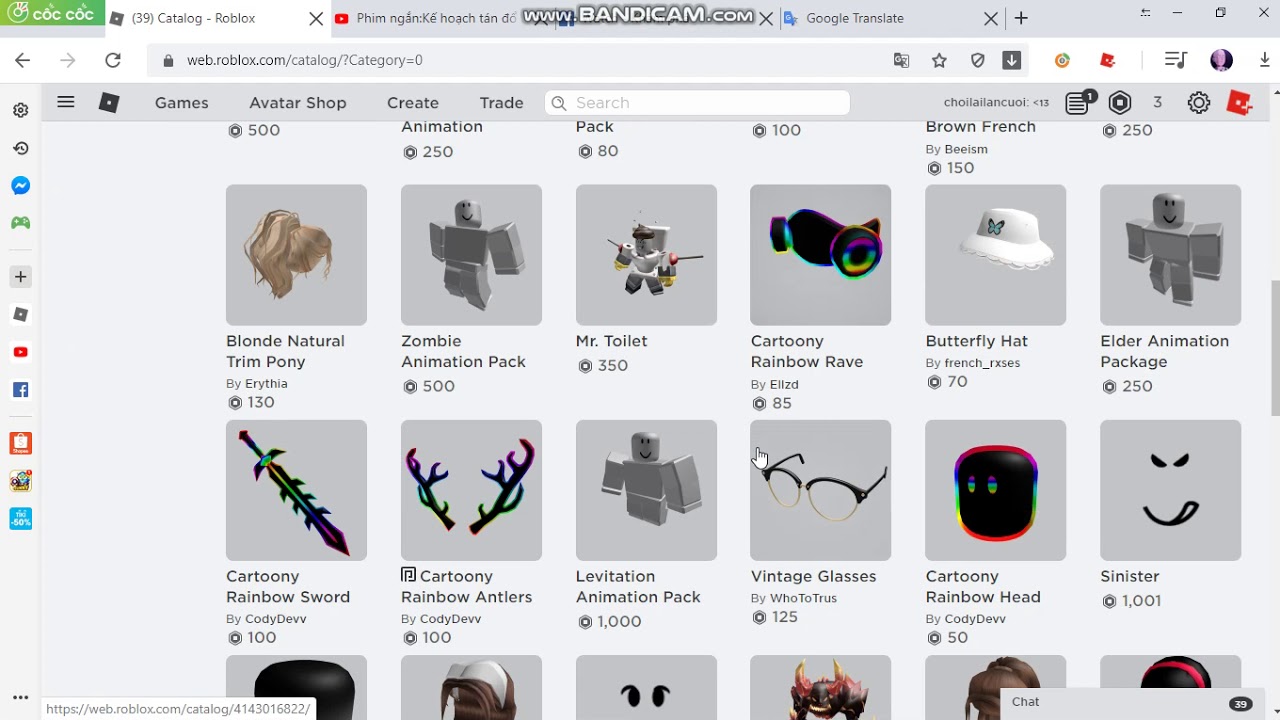Click the translate page icon
Screen dimensions: 1280x720
901,60
